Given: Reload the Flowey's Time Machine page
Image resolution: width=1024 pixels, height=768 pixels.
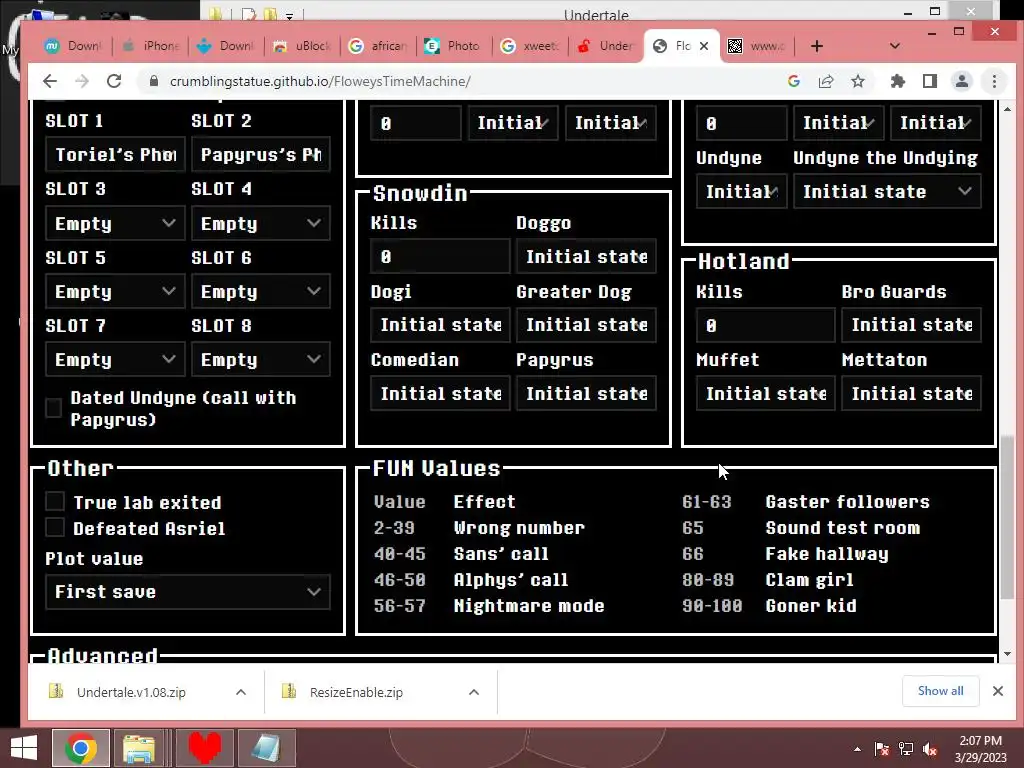Looking at the screenshot, I should 114,81.
